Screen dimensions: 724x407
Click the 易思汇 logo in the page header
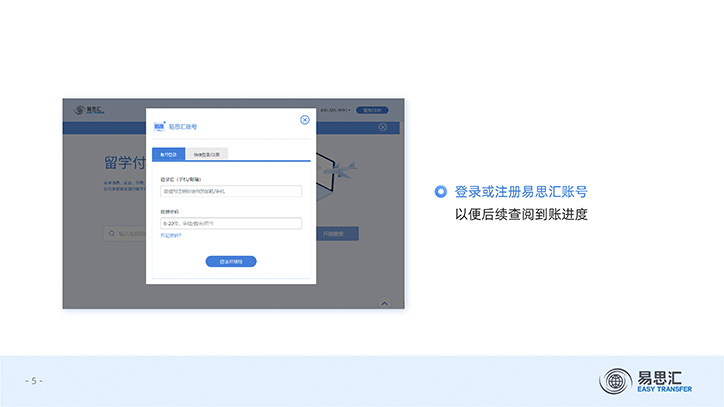click(x=81, y=109)
